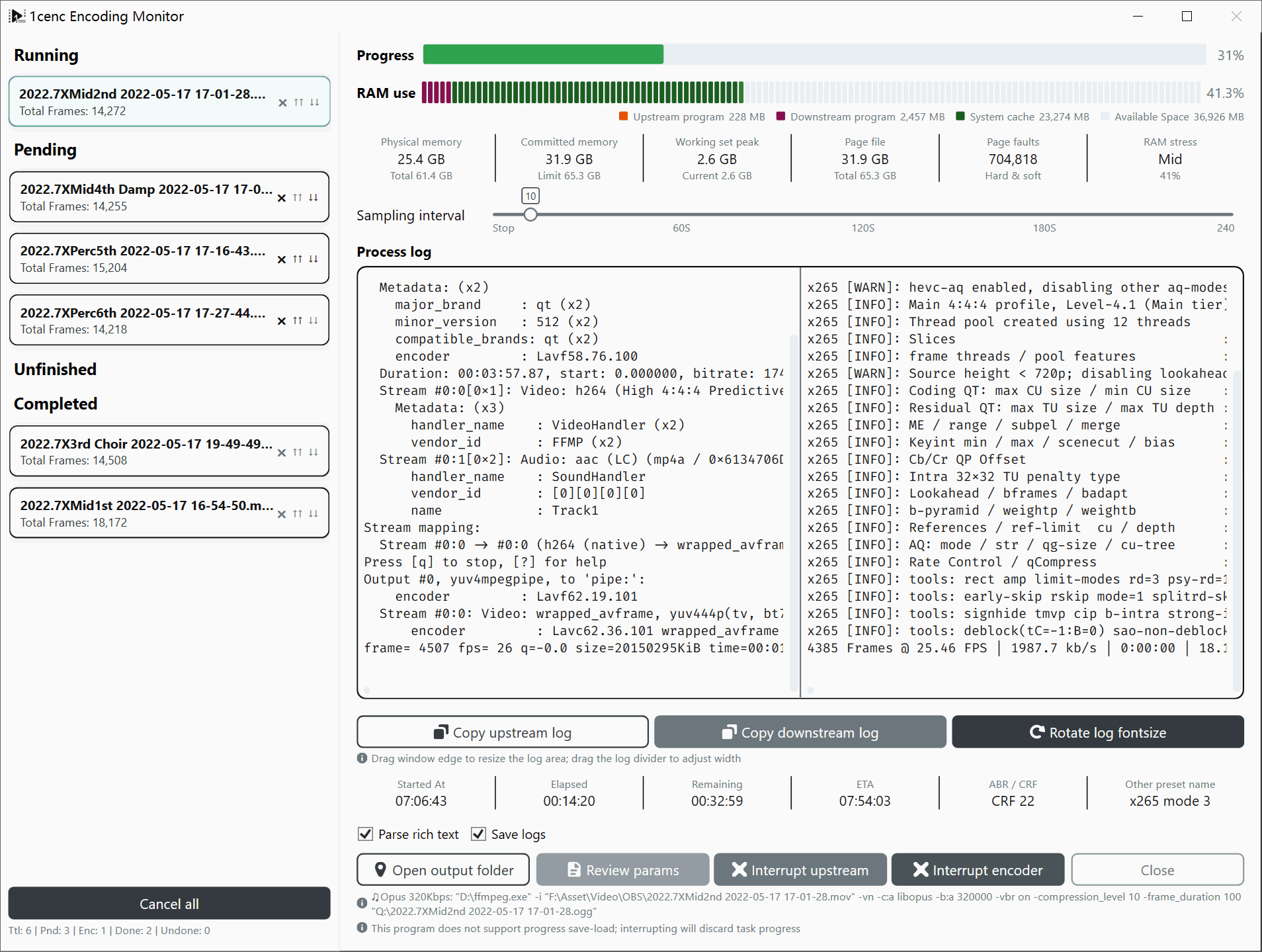
Task: Click the 'Process log' heading
Action: point(394,252)
